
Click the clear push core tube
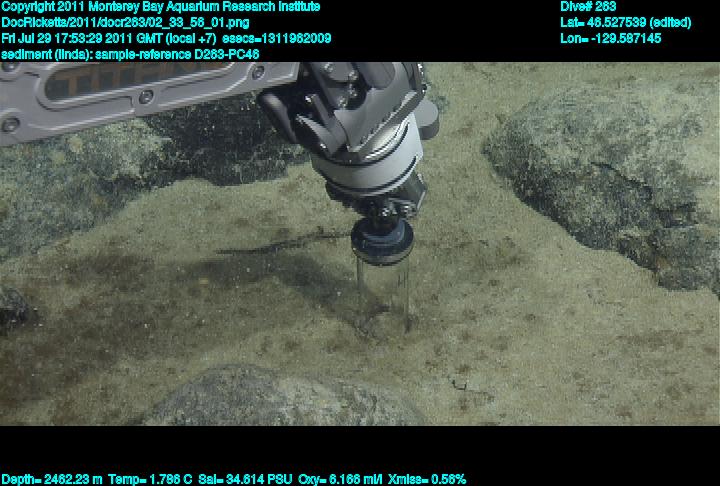[x=382, y=290]
